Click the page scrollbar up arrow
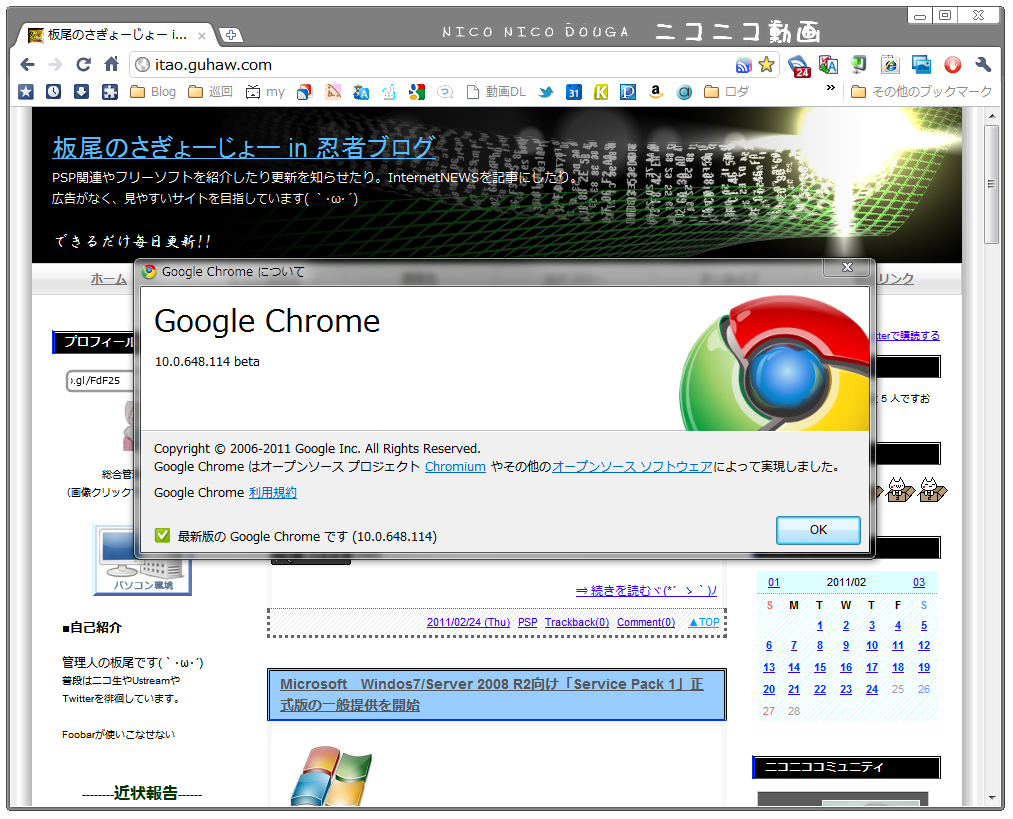 pos(992,116)
